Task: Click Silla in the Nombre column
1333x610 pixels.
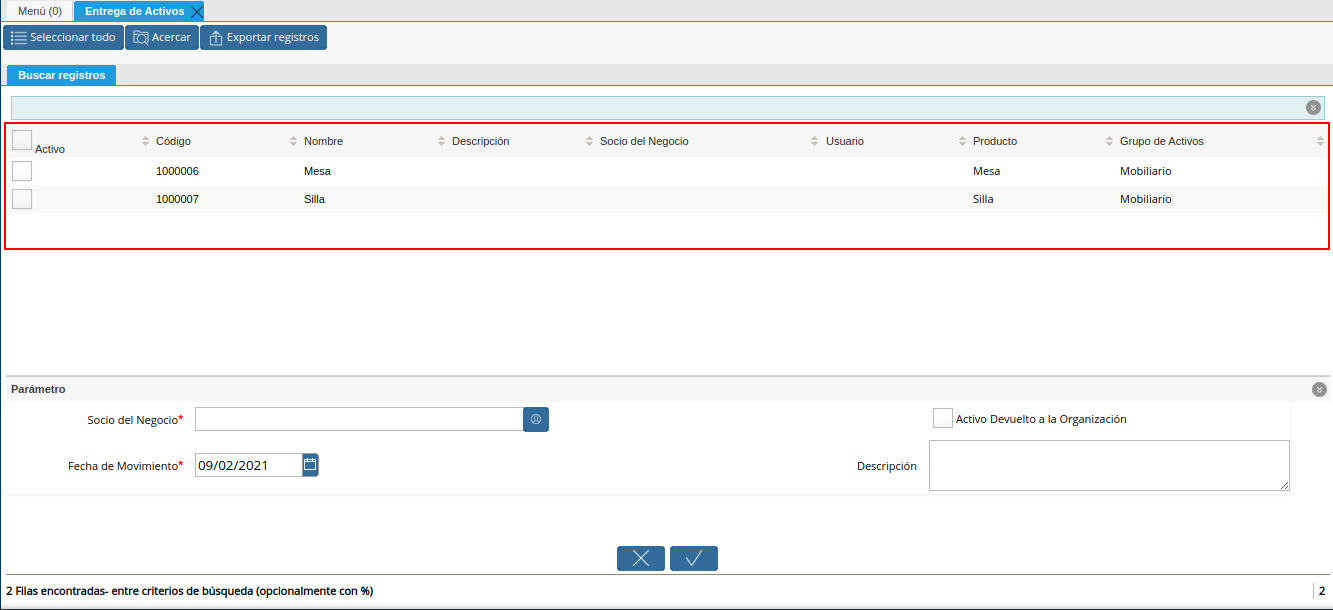Action: point(314,199)
